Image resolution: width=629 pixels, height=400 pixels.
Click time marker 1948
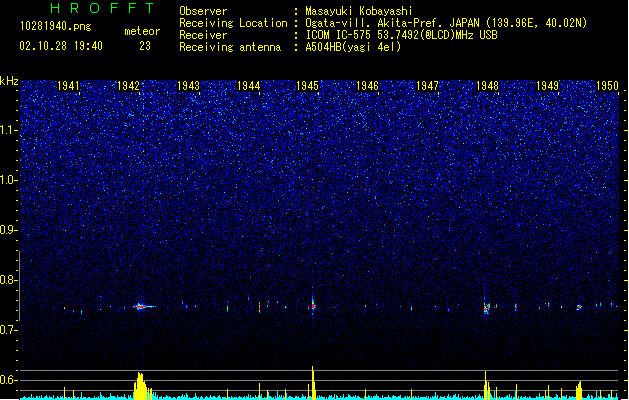pyautogui.click(x=487, y=86)
